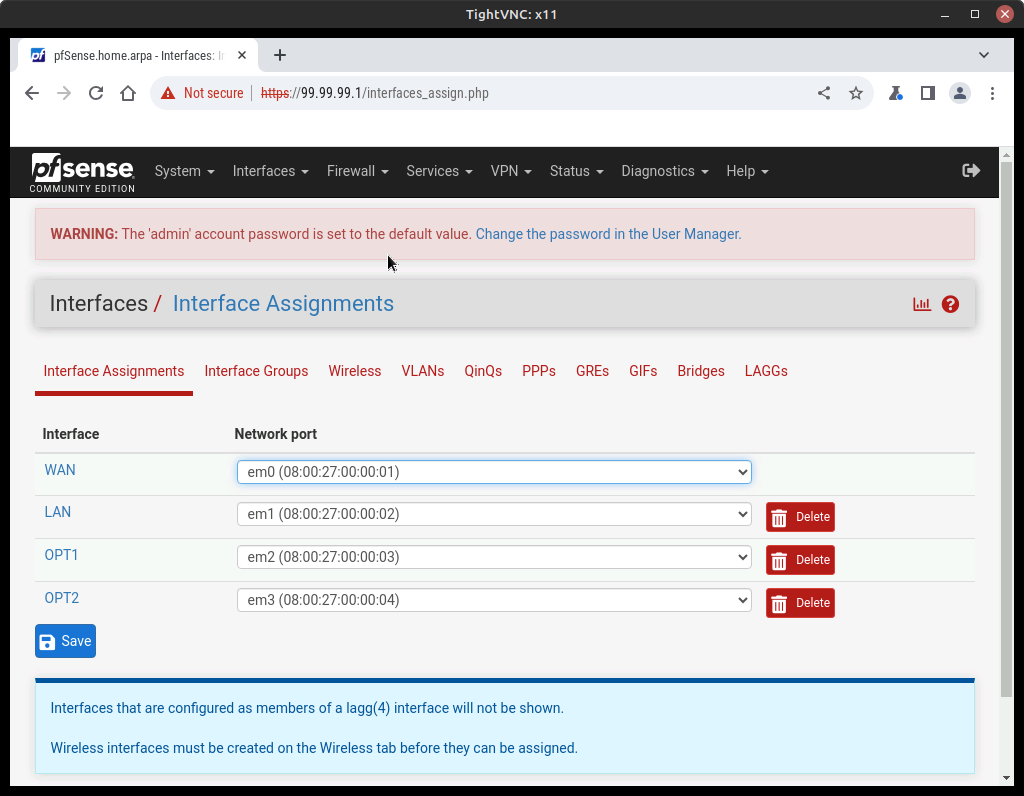Delete the OPT2 interface
Screen dimensions: 1024x796
click(x=800, y=603)
